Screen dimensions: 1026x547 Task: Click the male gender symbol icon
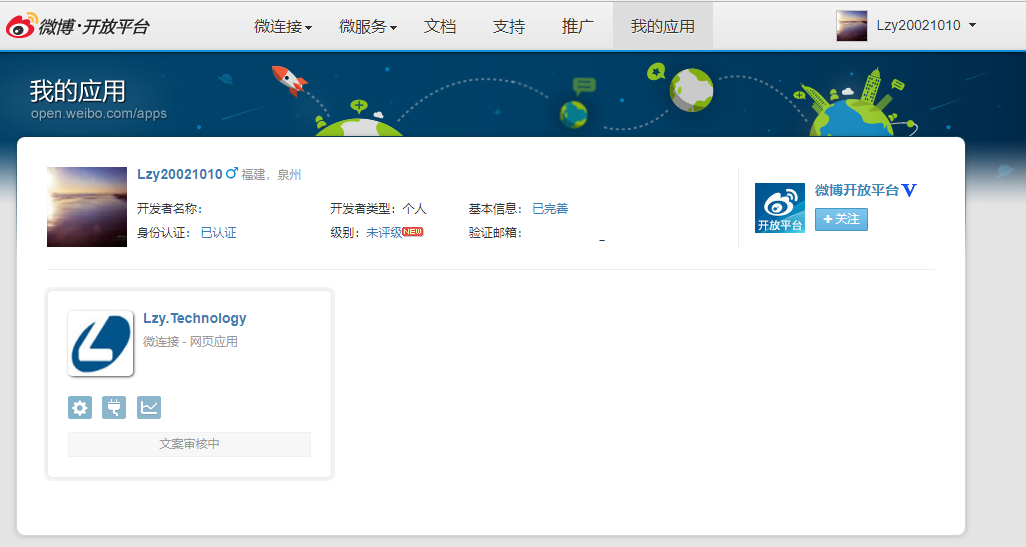click(232, 173)
